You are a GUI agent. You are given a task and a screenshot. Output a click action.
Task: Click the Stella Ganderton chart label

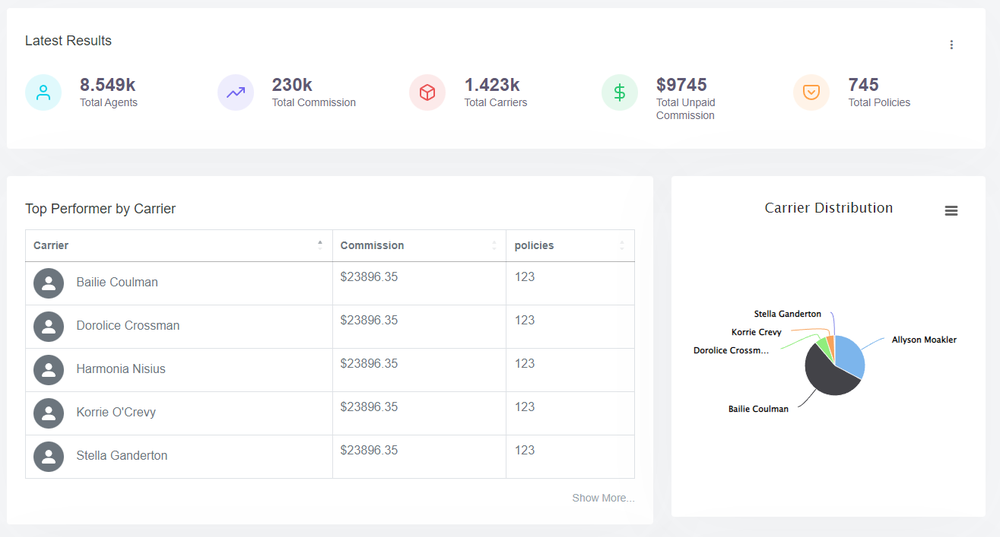point(788,314)
